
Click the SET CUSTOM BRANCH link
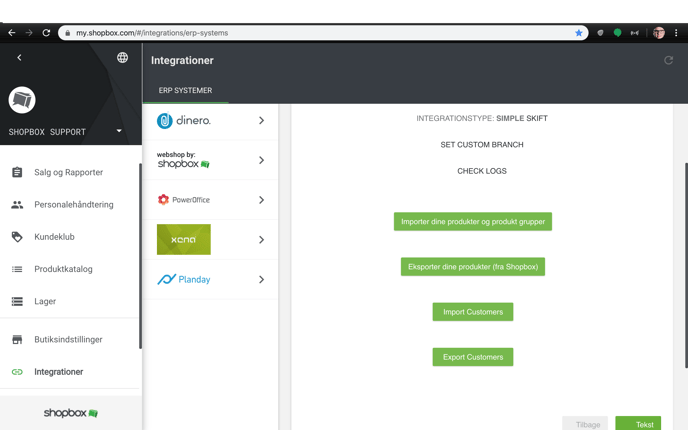482,145
